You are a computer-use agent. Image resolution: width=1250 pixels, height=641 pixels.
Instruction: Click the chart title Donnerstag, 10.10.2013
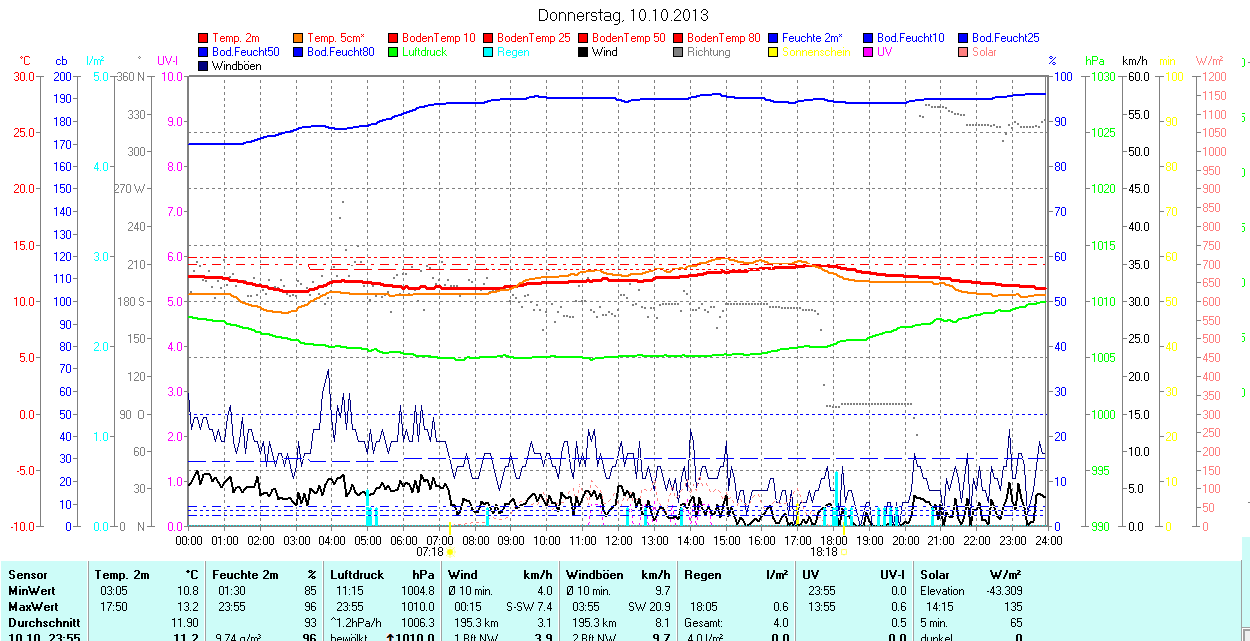pos(623,15)
